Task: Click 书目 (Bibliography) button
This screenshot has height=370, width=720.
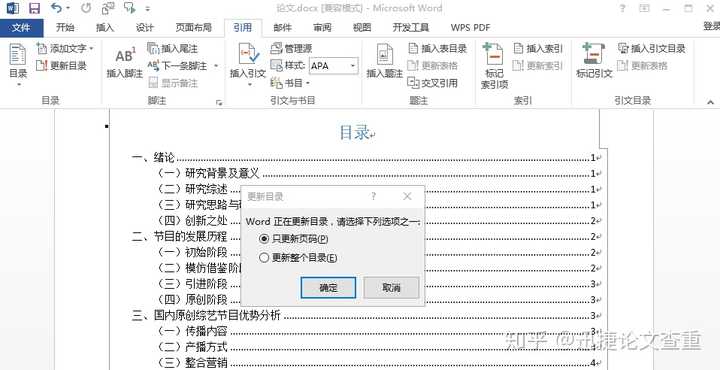Action: point(290,83)
